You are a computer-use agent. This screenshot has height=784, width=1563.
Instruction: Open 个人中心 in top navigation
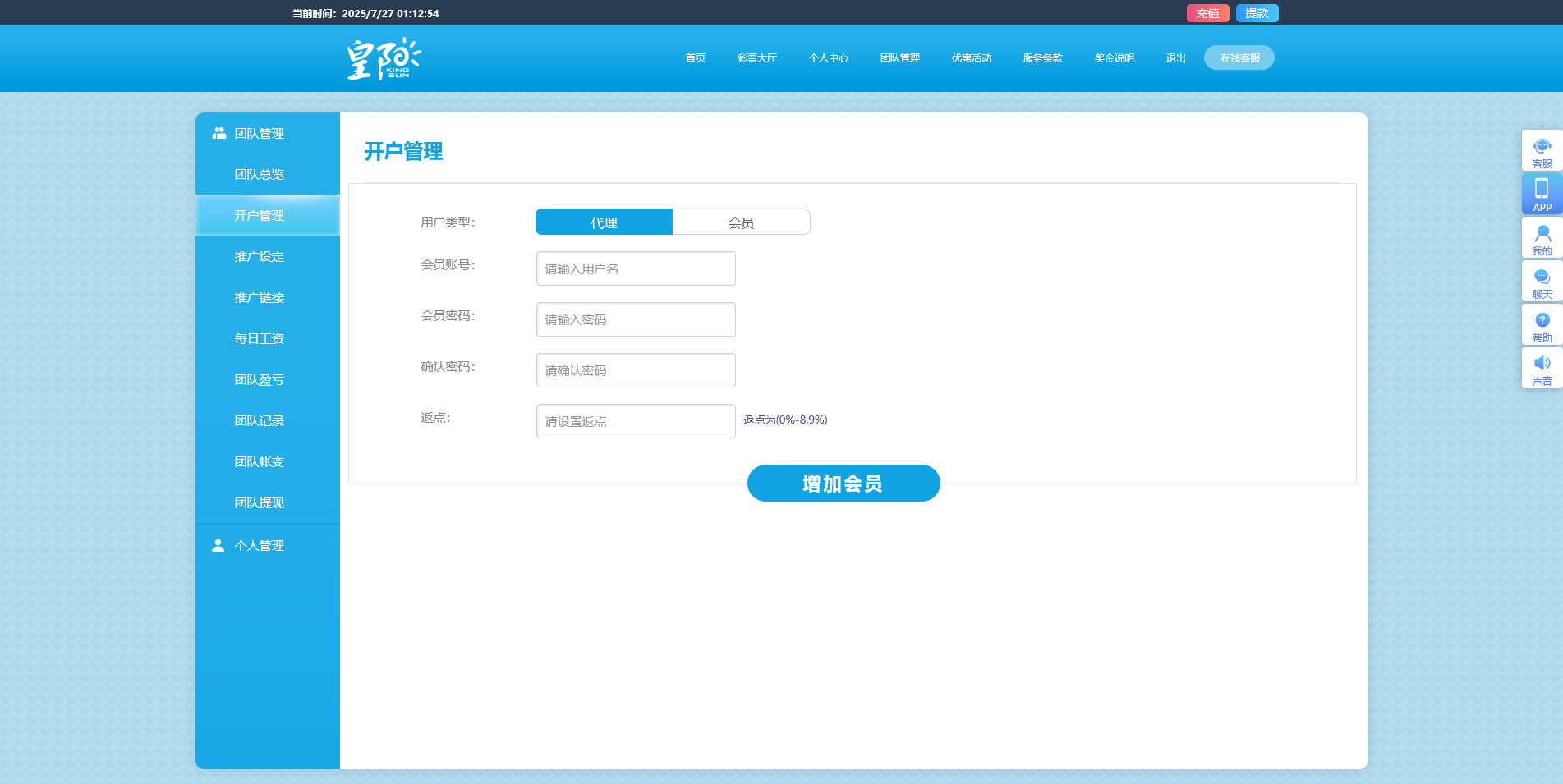point(828,58)
